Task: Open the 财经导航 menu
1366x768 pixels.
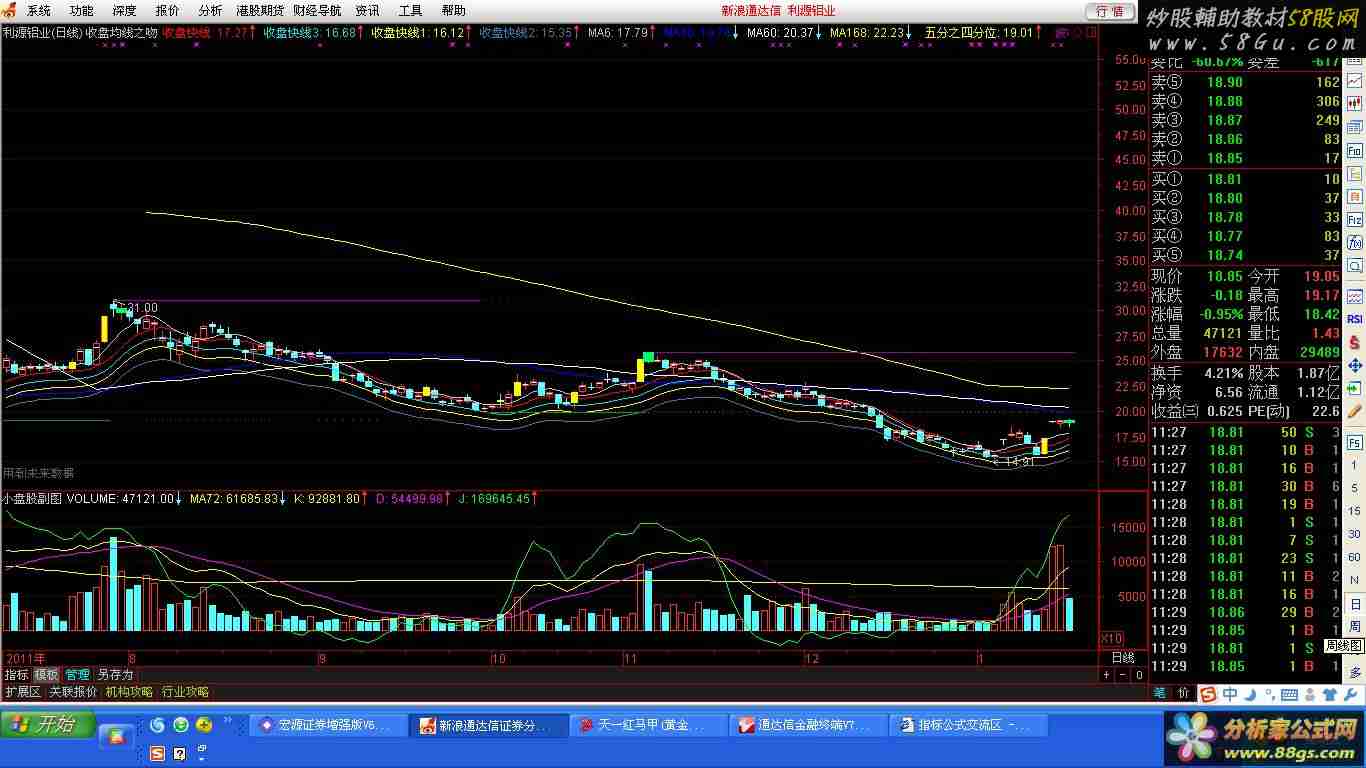Action: 317,10
